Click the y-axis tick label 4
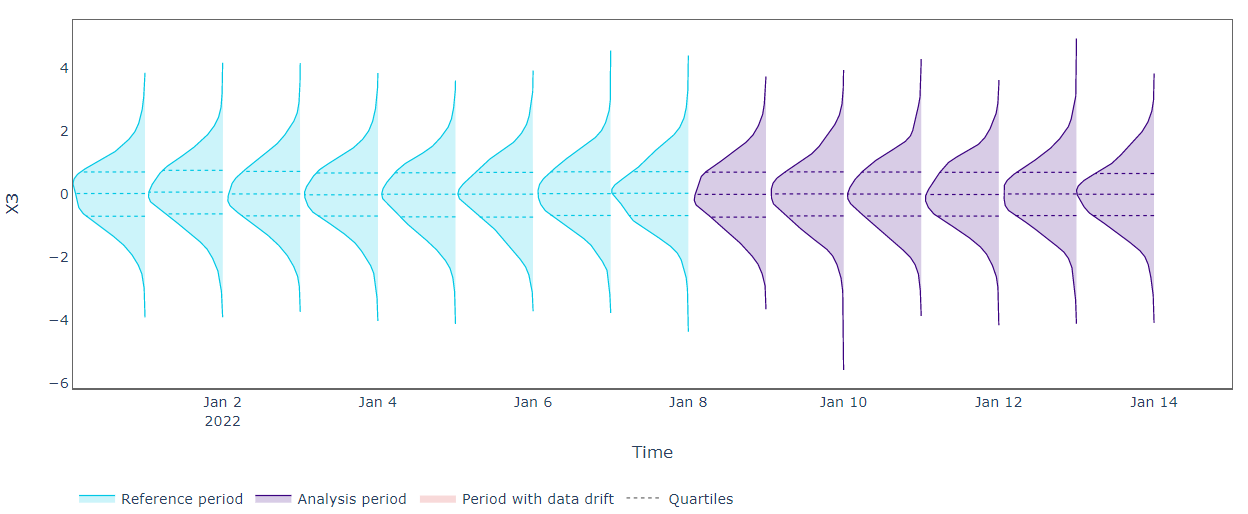The height and width of the screenshot is (514, 1248). pos(62,68)
